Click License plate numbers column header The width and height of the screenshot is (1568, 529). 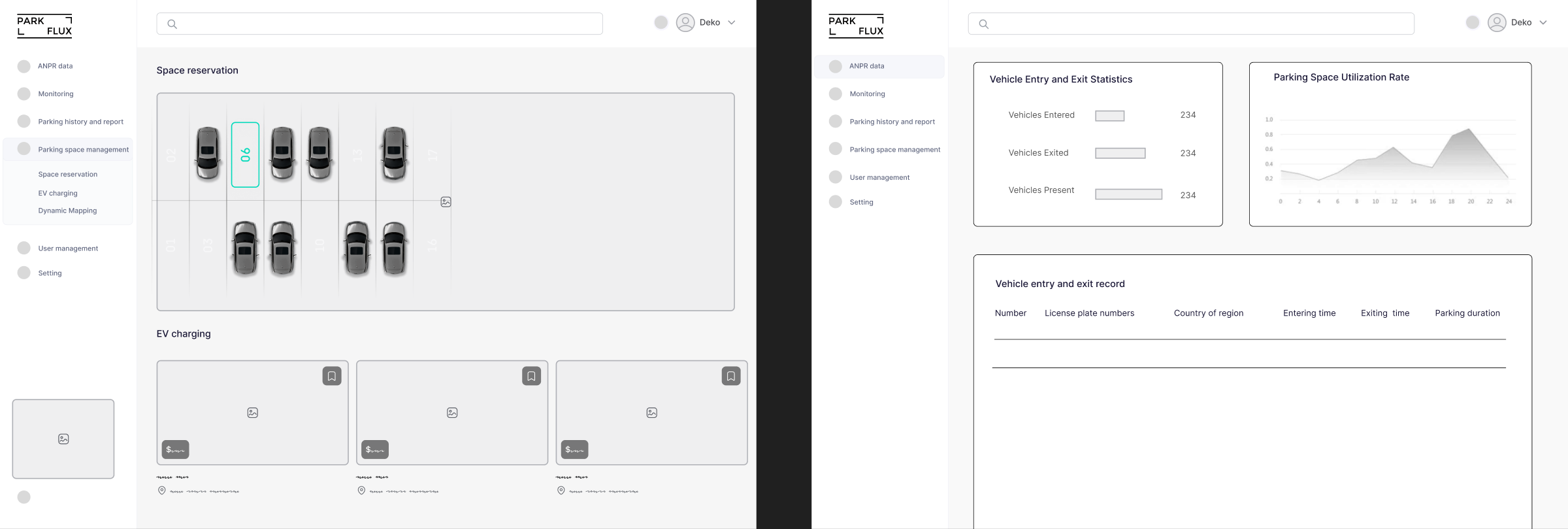[x=1090, y=313]
